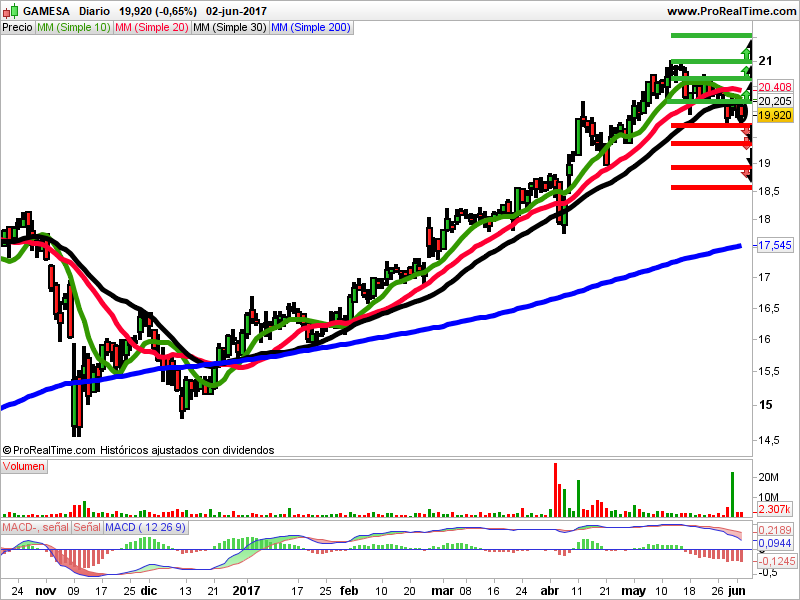Open MM (Simple 200) moving average label
800x600 pixels.
(311, 28)
